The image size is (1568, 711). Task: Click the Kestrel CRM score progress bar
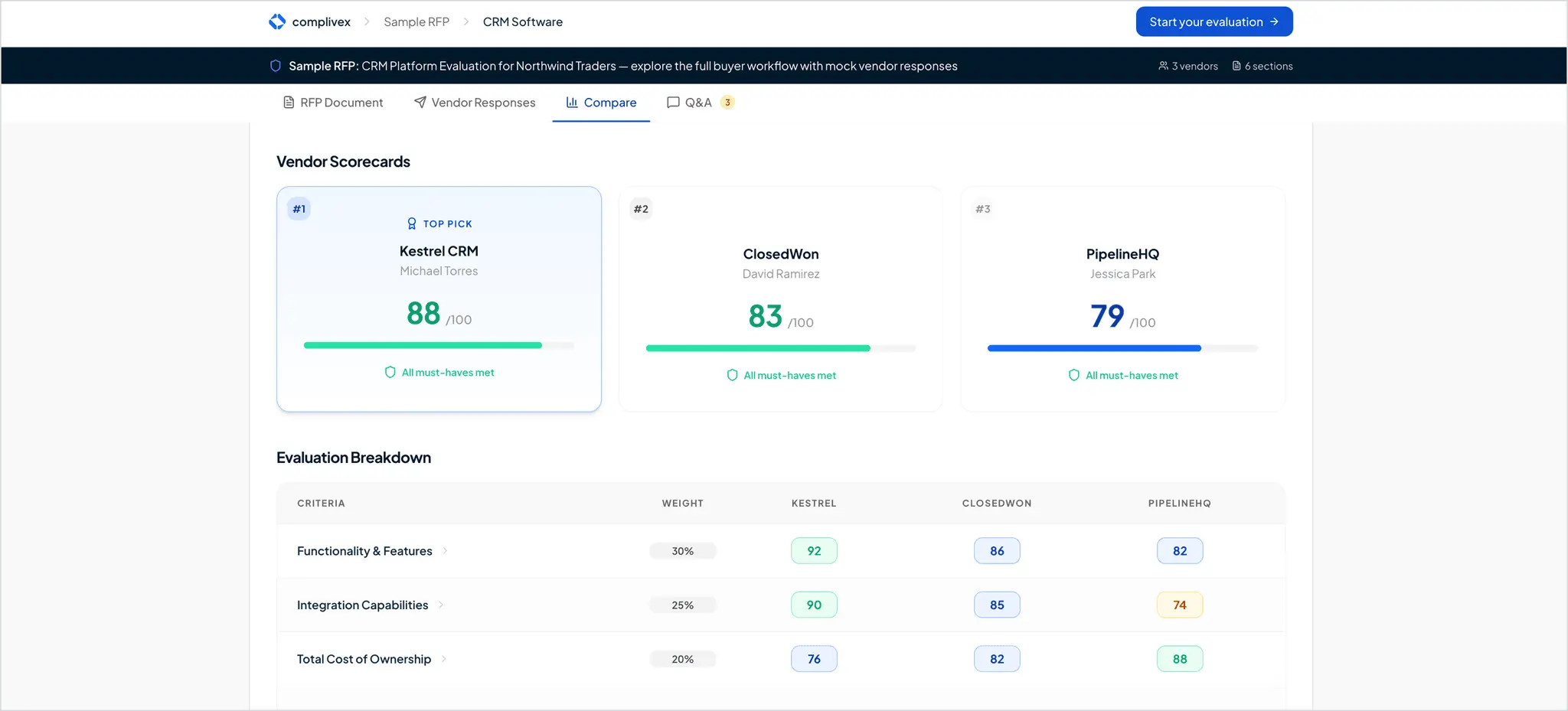pyautogui.click(x=439, y=345)
